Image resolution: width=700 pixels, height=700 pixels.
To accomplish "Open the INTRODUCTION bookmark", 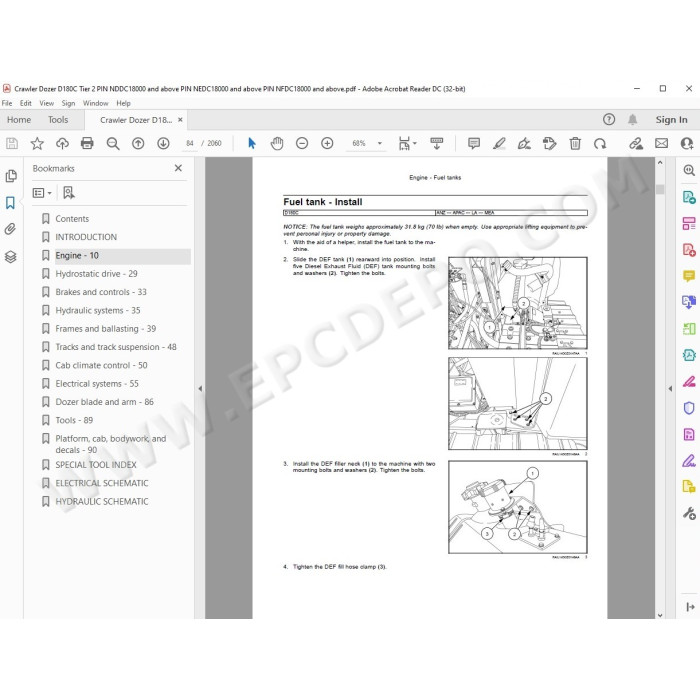I will click(86, 237).
